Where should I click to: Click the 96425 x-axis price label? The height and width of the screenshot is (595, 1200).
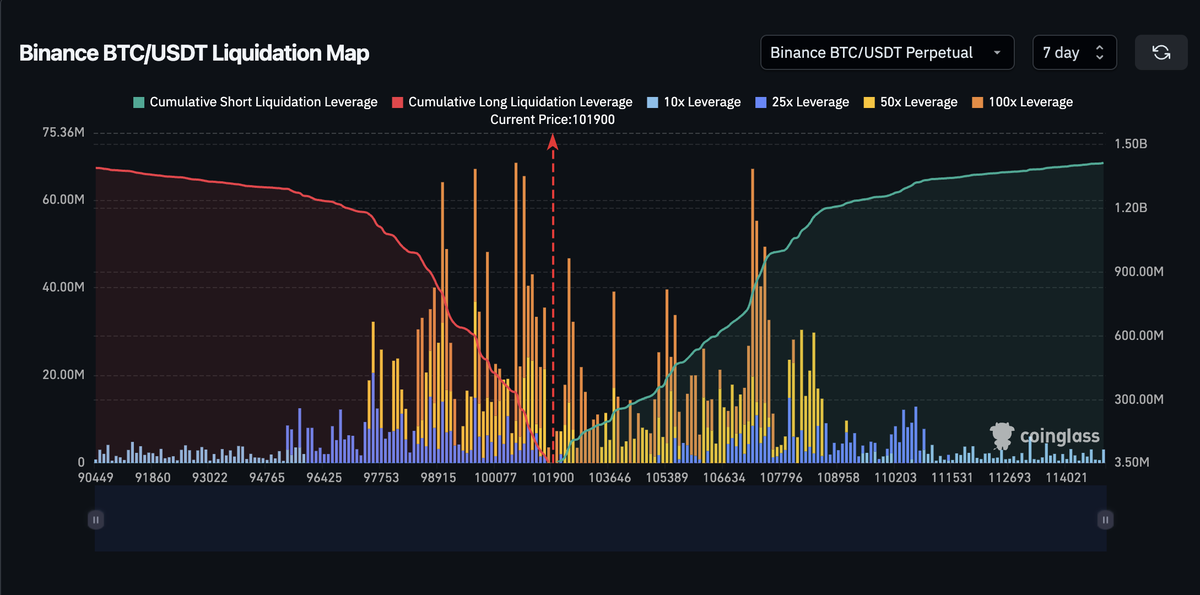tap(322, 478)
